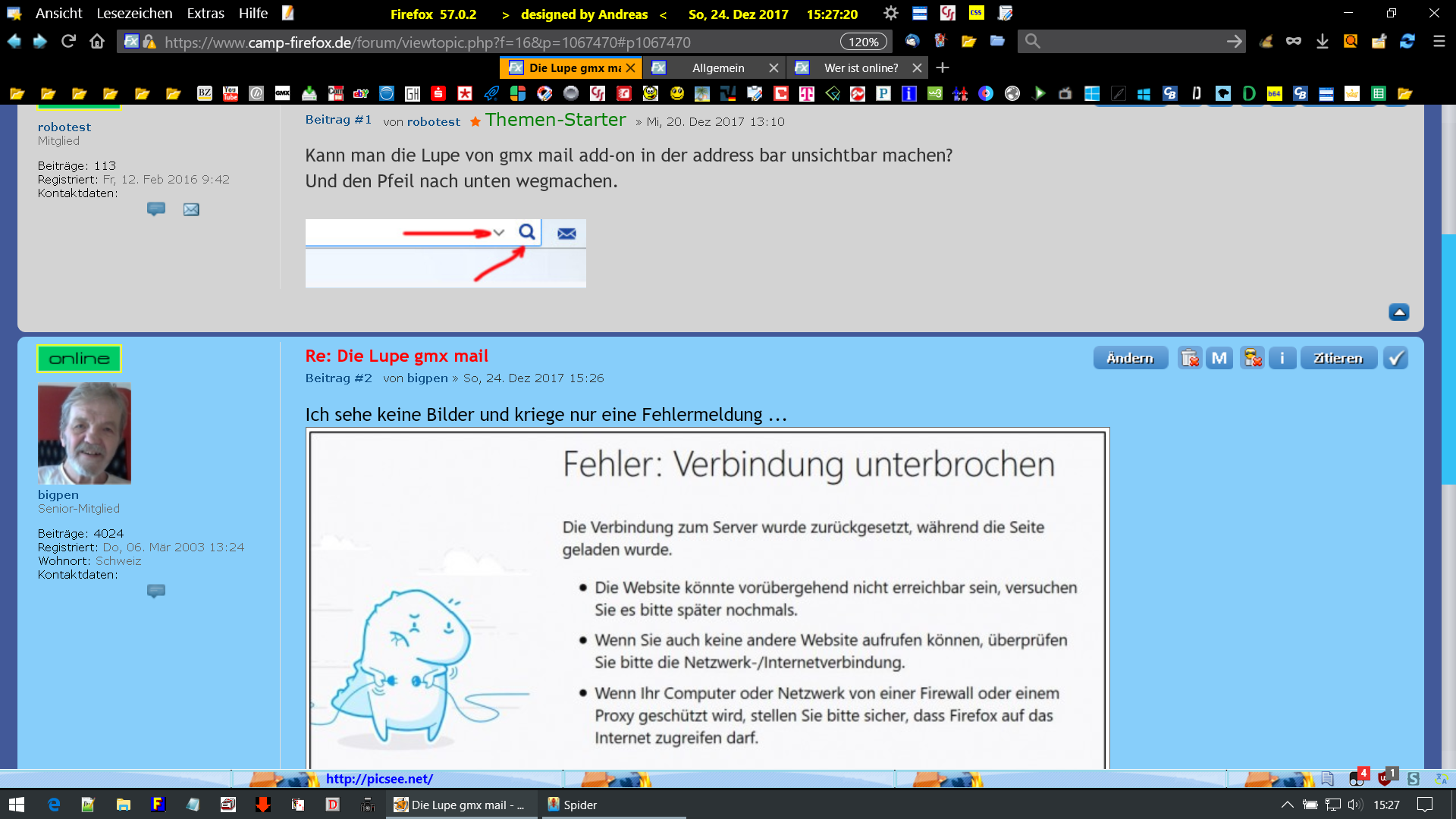
Task: Open the Firefox downloads arrow icon
Action: click(x=1322, y=42)
